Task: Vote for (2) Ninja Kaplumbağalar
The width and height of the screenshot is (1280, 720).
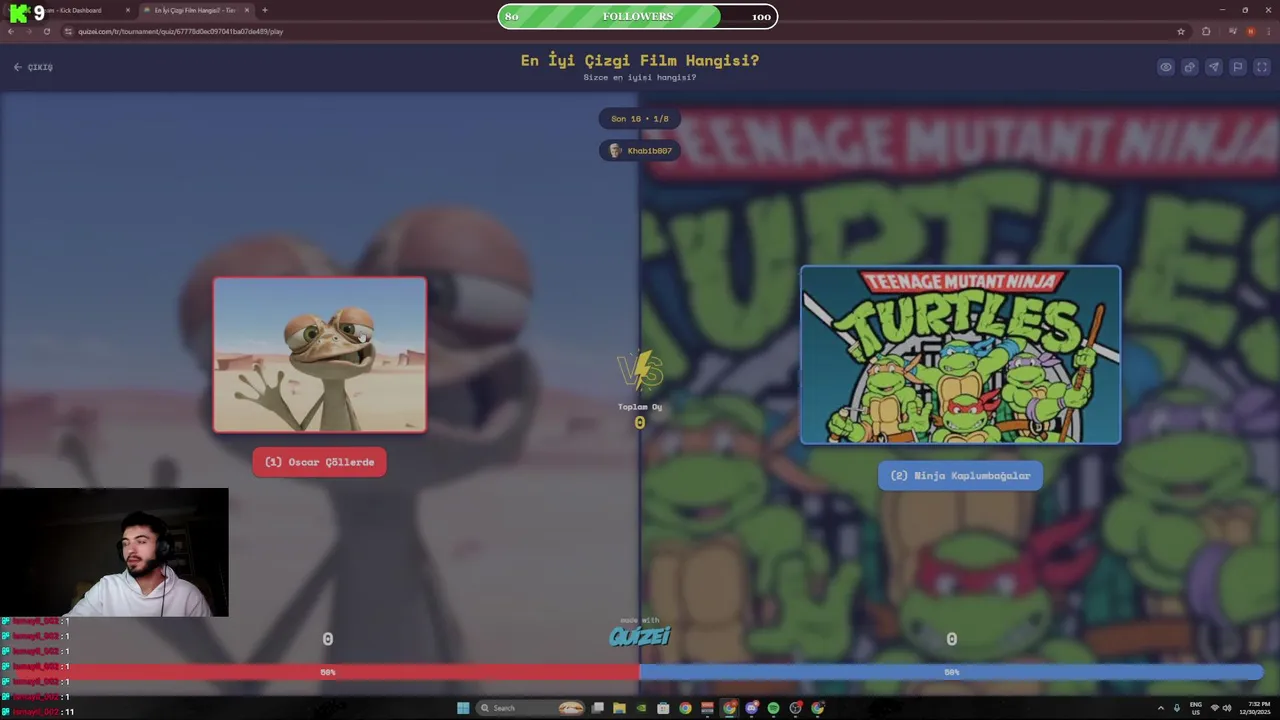Action: 960,476
